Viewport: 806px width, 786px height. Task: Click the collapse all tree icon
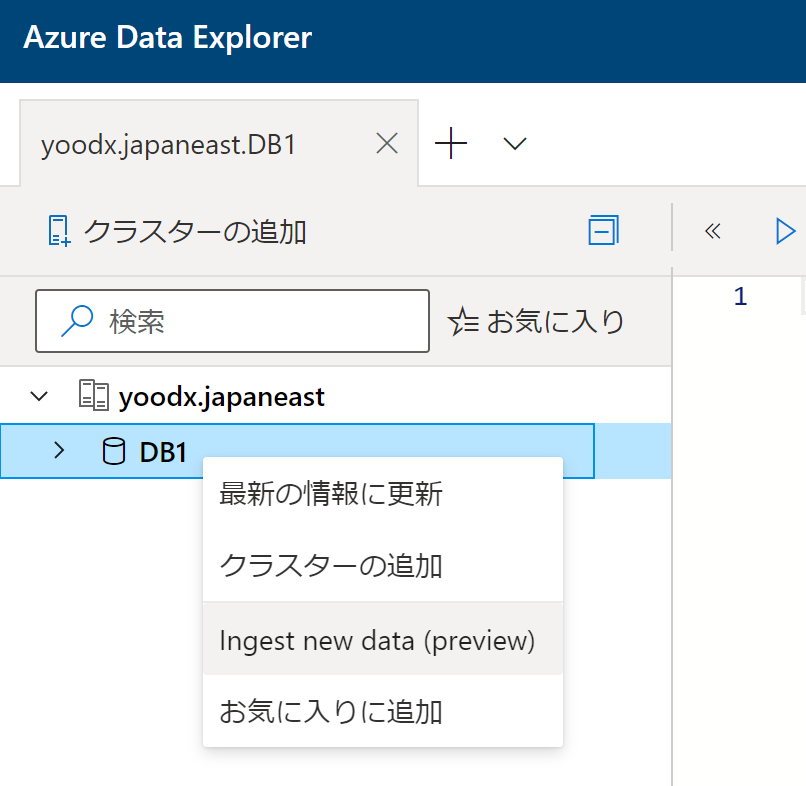point(603,231)
